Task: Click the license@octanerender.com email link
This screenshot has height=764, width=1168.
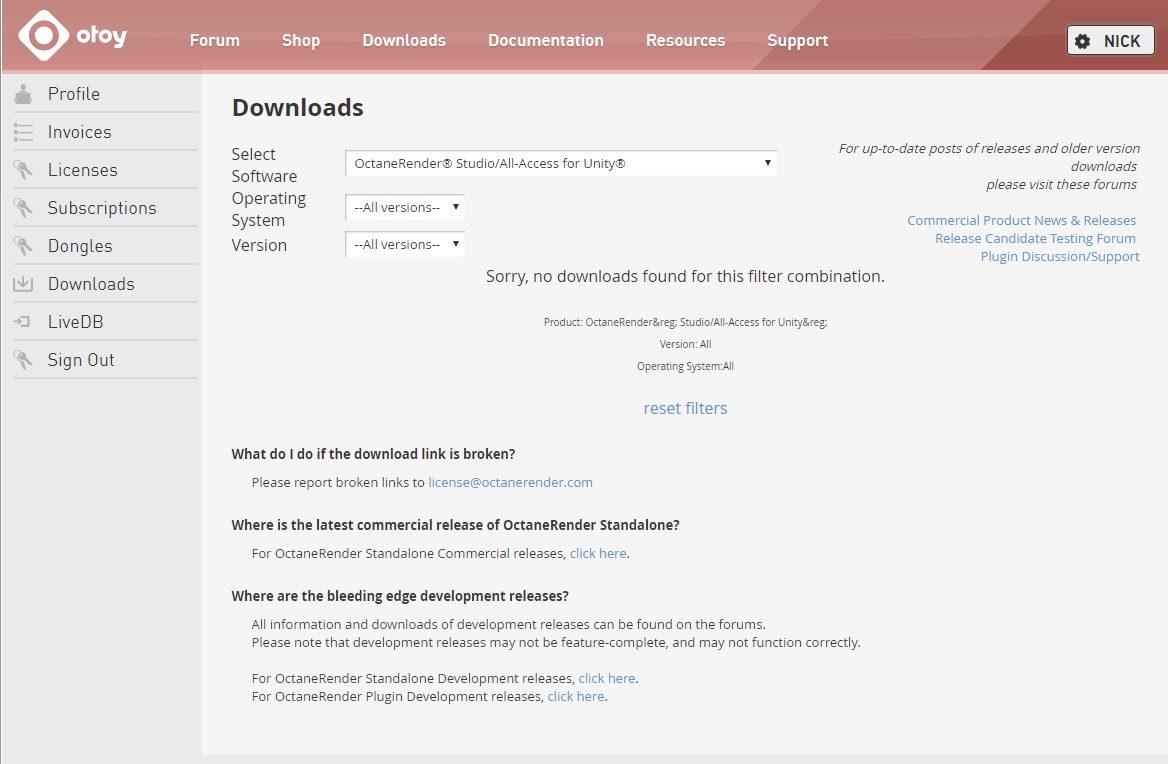Action: click(x=510, y=482)
